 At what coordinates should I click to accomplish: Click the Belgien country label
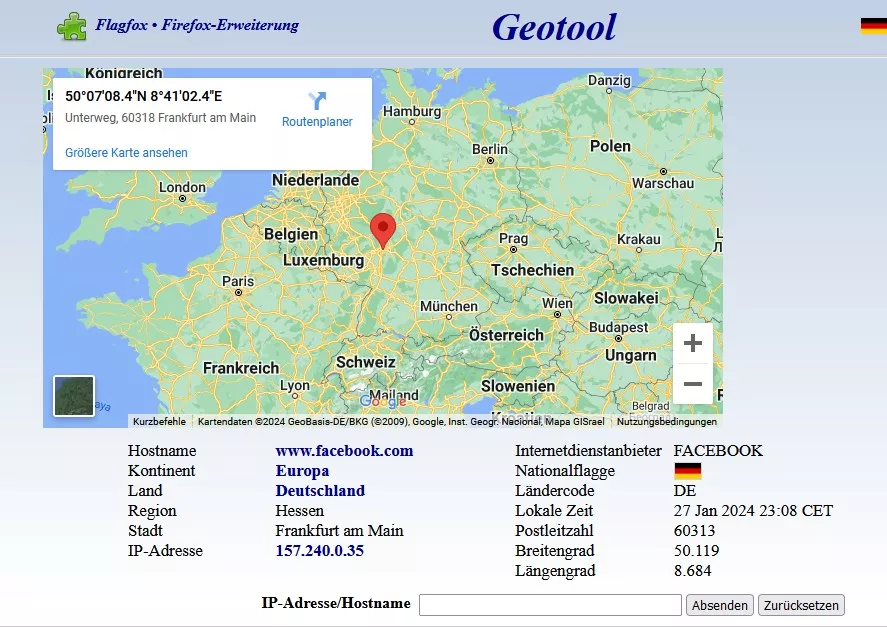[291, 234]
